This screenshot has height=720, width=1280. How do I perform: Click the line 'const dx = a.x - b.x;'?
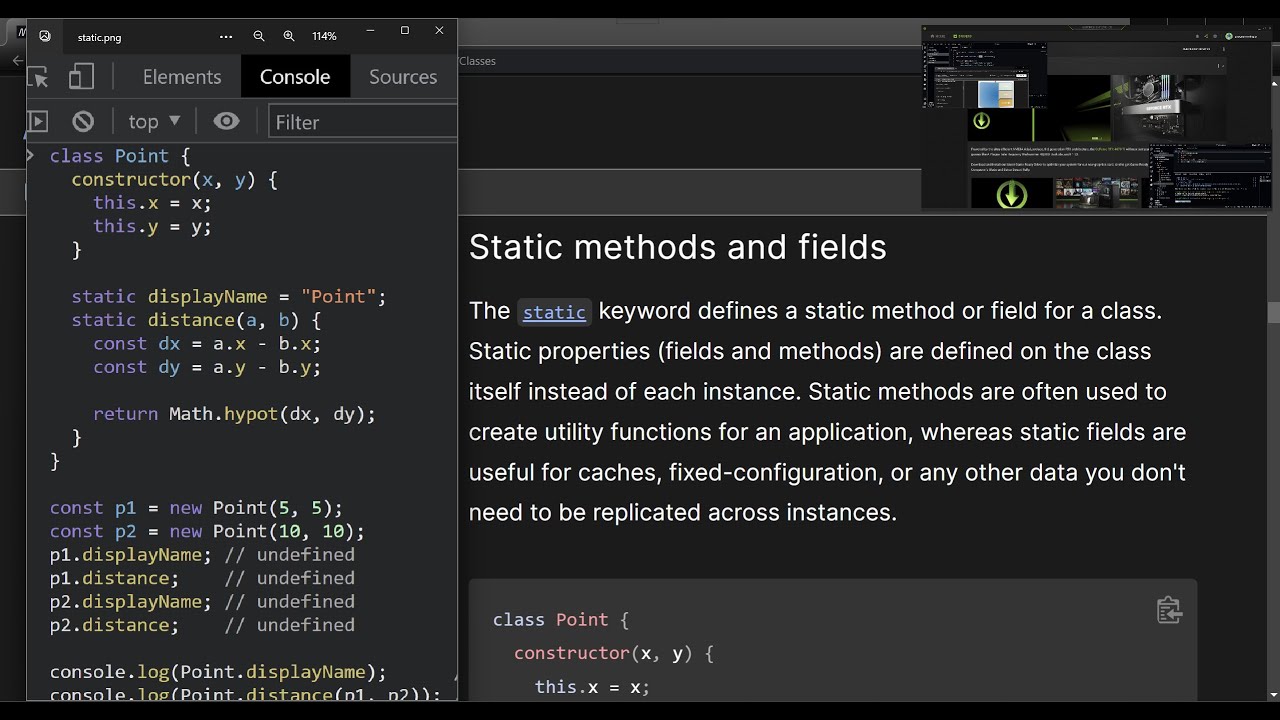(x=207, y=343)
